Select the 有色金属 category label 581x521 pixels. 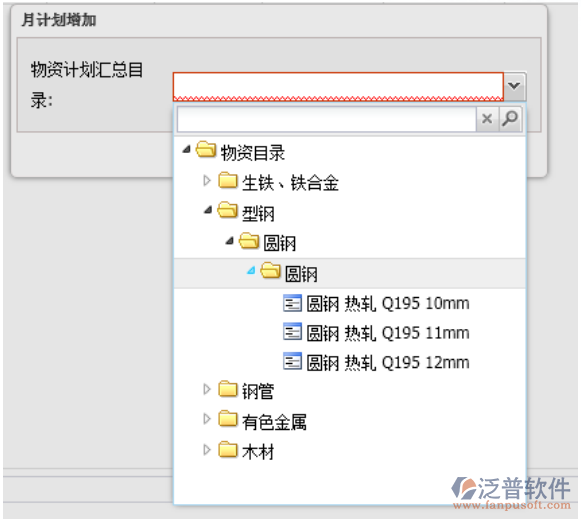coord(274,422)
